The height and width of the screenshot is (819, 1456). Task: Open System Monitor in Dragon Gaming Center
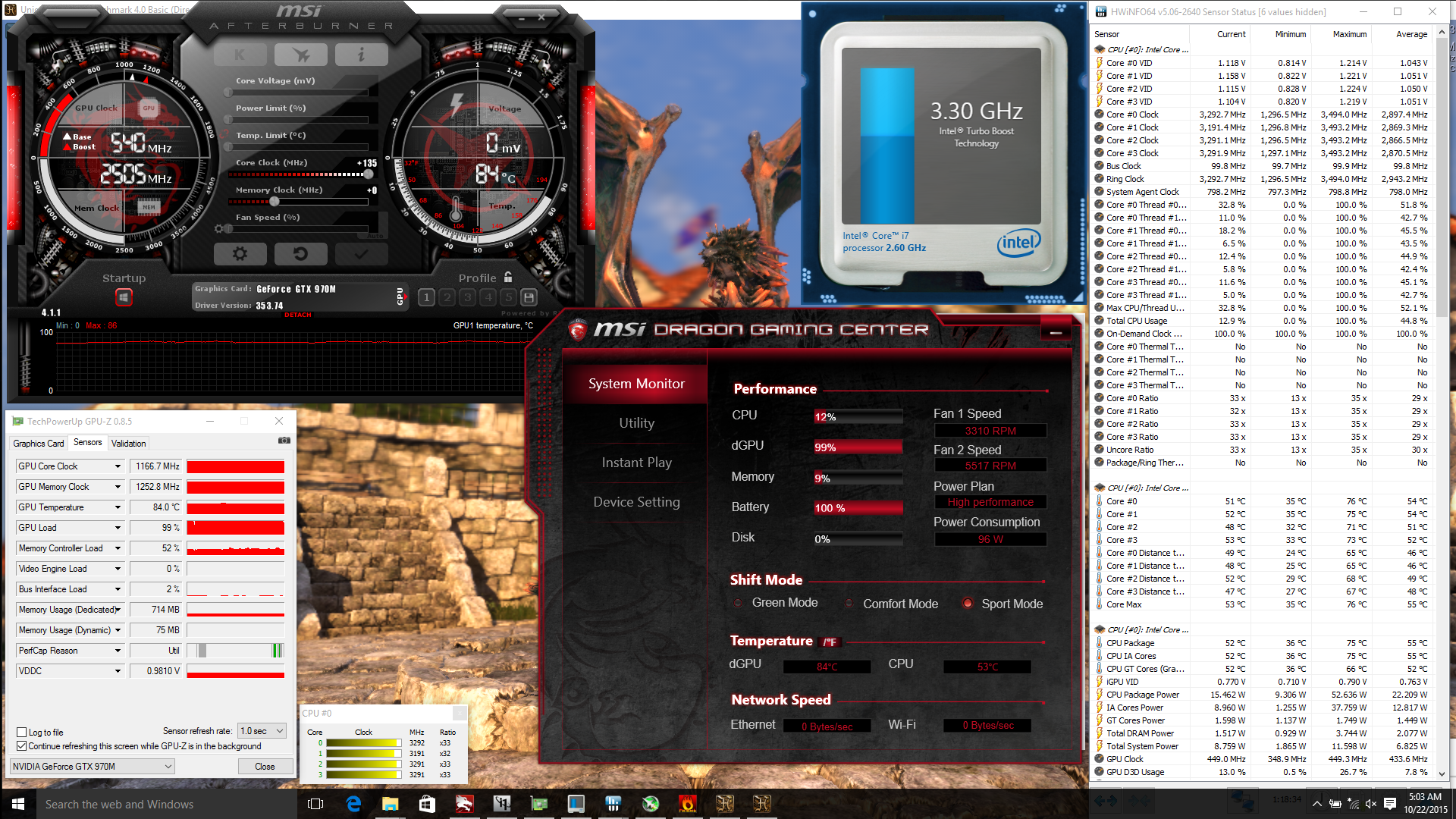[636, 384]
